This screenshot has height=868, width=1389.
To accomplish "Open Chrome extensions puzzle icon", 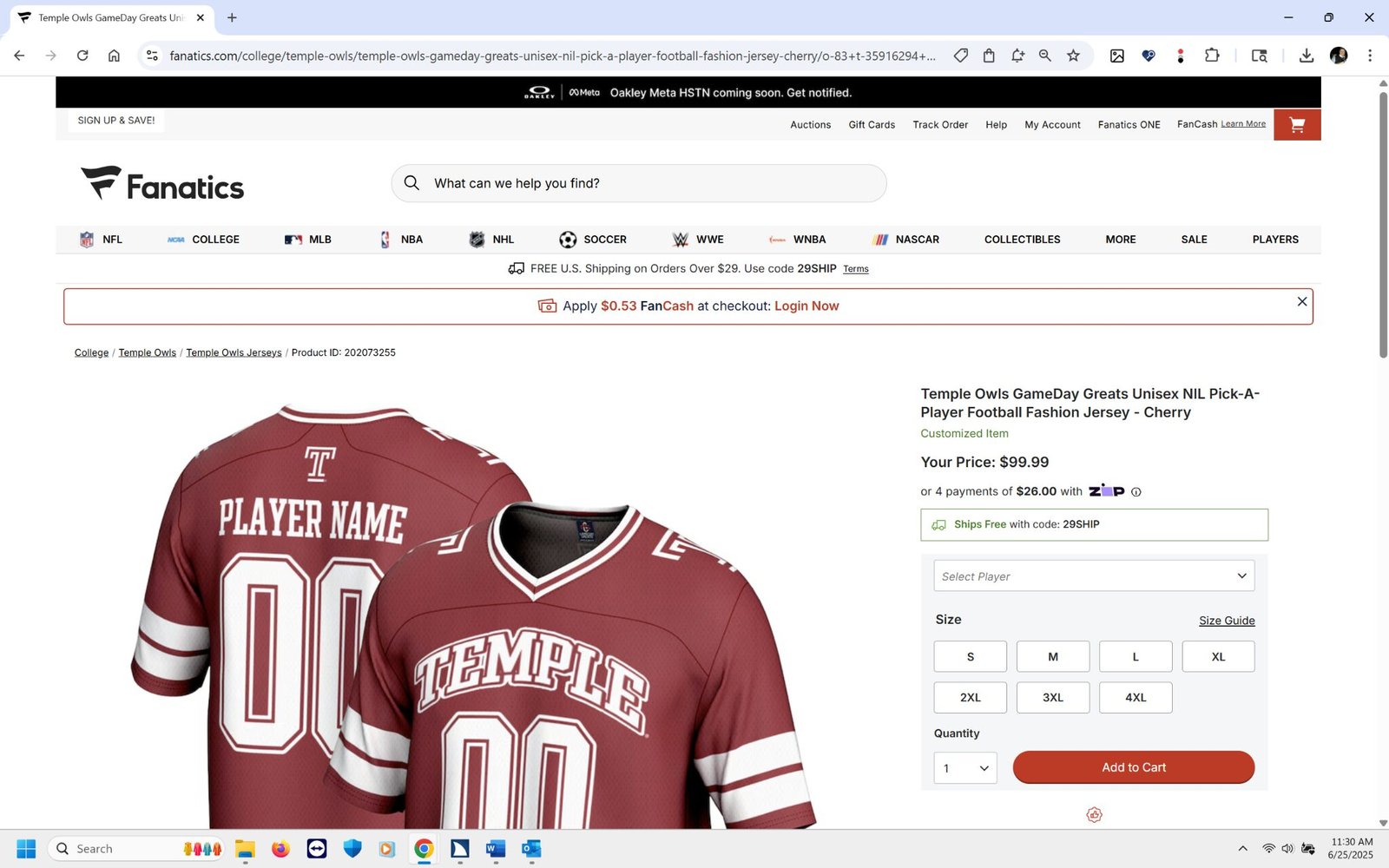I will pos(1212,56).
